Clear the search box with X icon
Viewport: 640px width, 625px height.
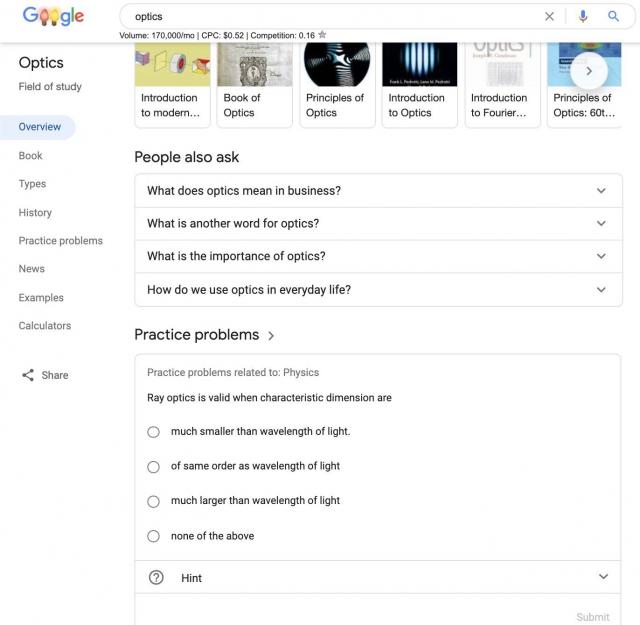tap(549, 16)
